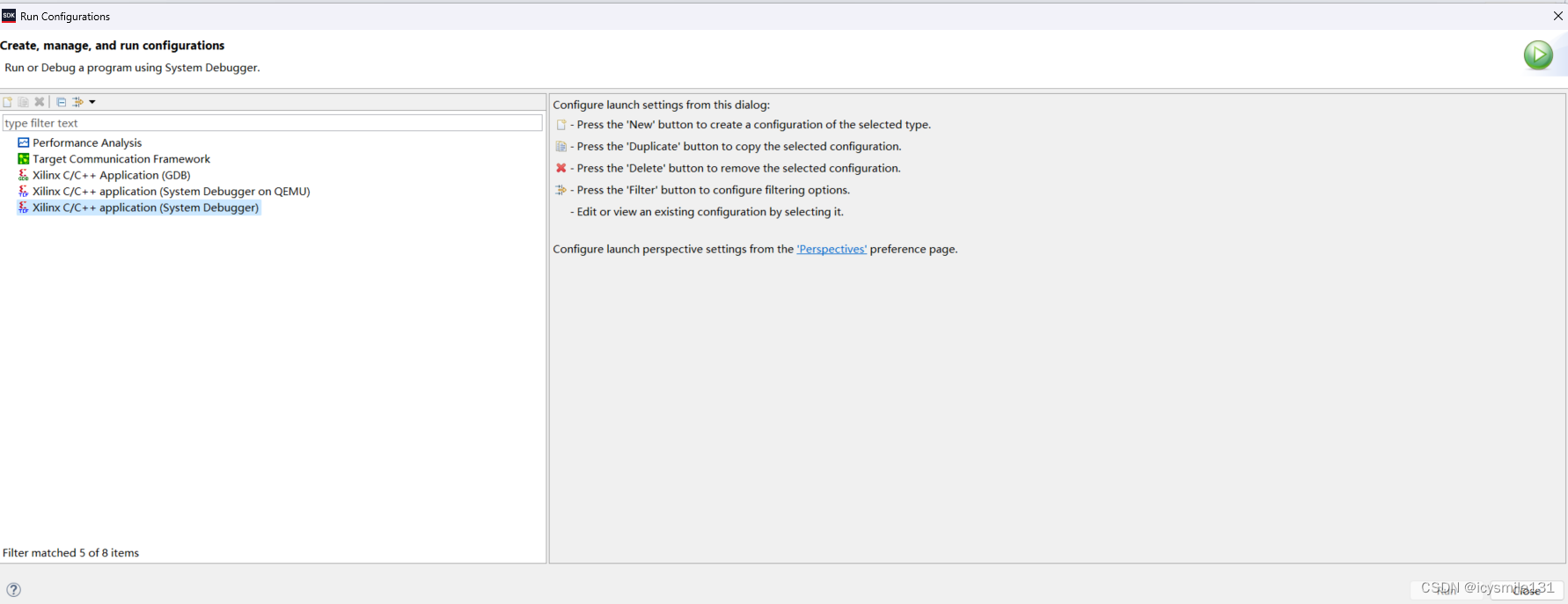Duplicate the selected launch configuration

pyautogui.click(x=24, y=102)
